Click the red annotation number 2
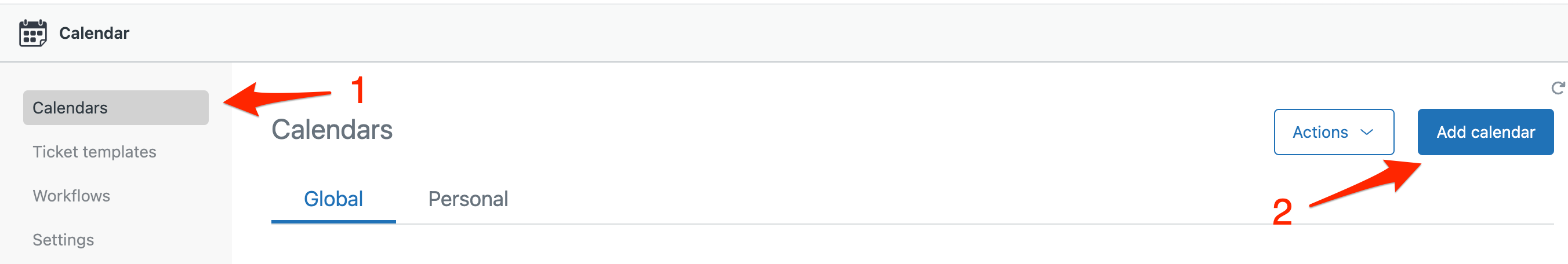Screen dimensions: 1568x264 point(1282,212)
